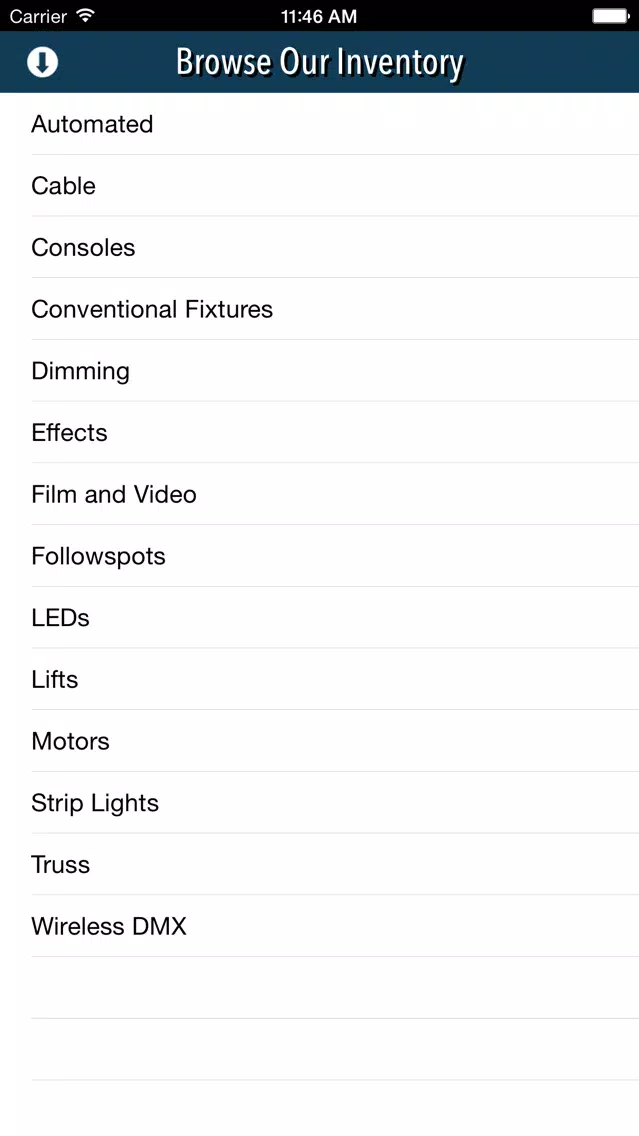
Task: Select the Lifts row
Action: point(320,679)
